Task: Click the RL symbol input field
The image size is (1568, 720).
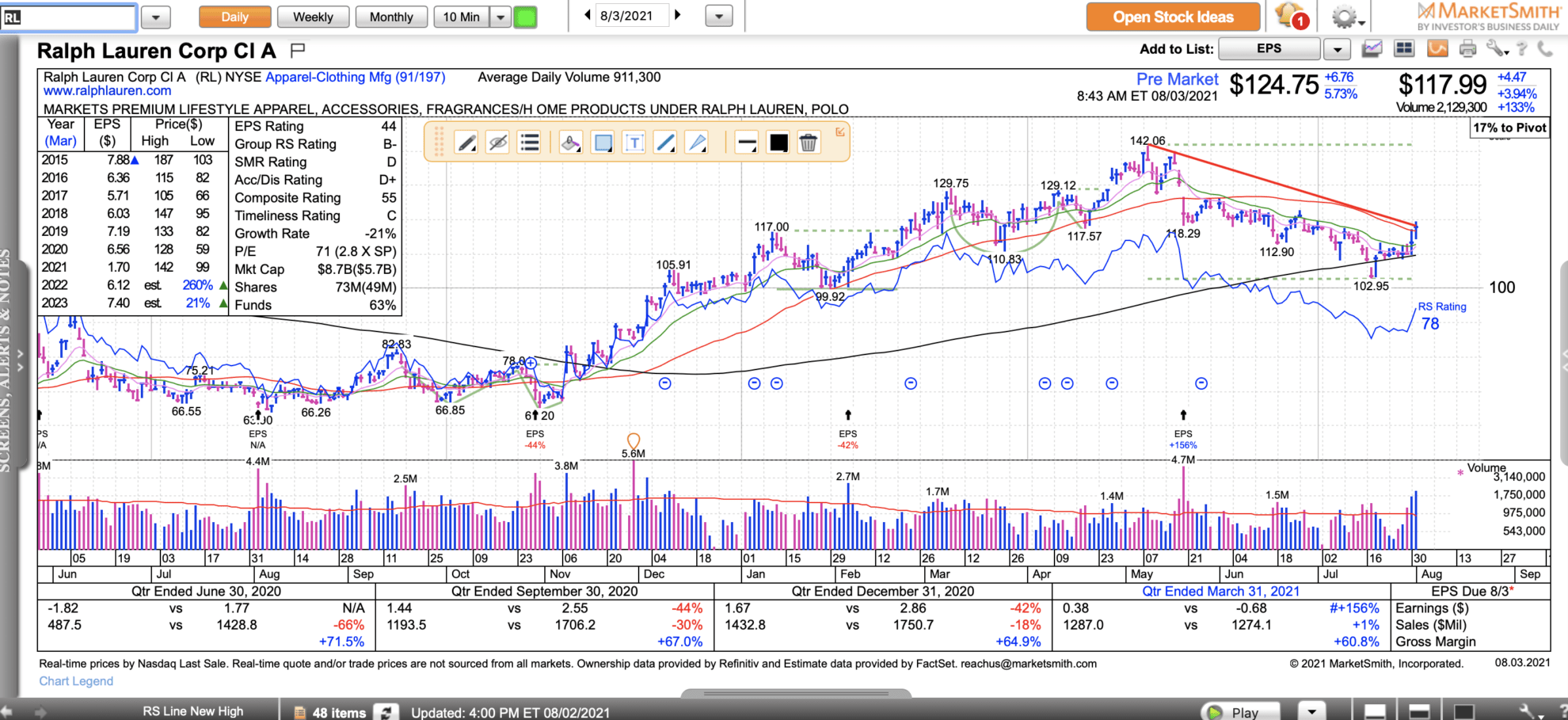Action: pyautogui.click(x=68, y=17)
